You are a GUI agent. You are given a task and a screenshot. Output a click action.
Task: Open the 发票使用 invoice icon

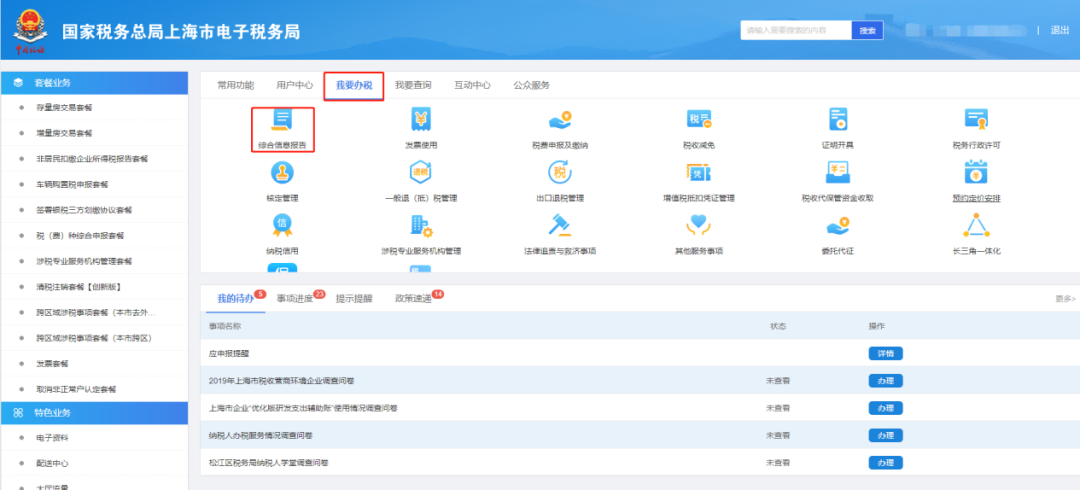point(421,119)
